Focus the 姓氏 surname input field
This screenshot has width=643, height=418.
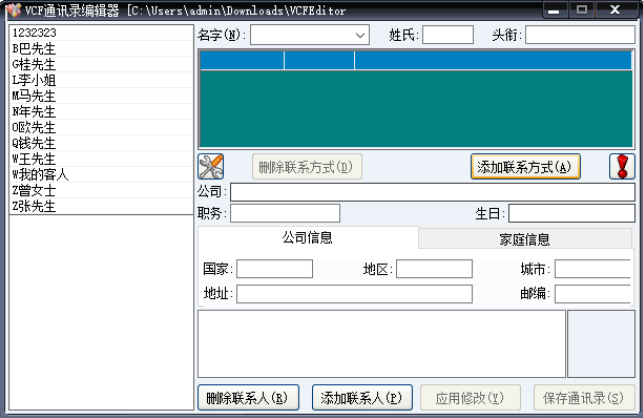coord(448,35)
